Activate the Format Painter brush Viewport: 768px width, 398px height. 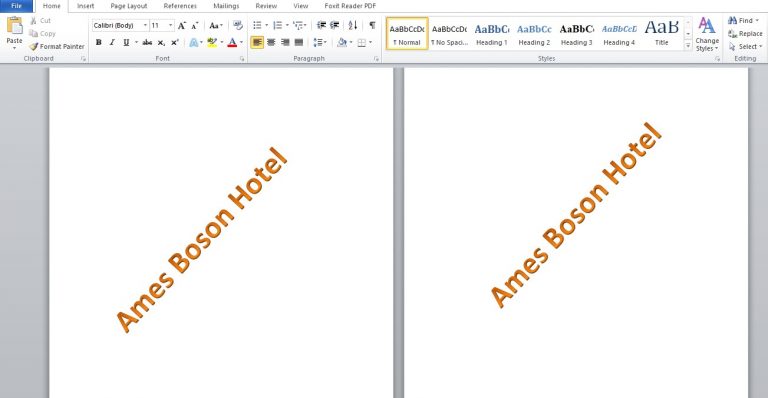tap(33, 47)
